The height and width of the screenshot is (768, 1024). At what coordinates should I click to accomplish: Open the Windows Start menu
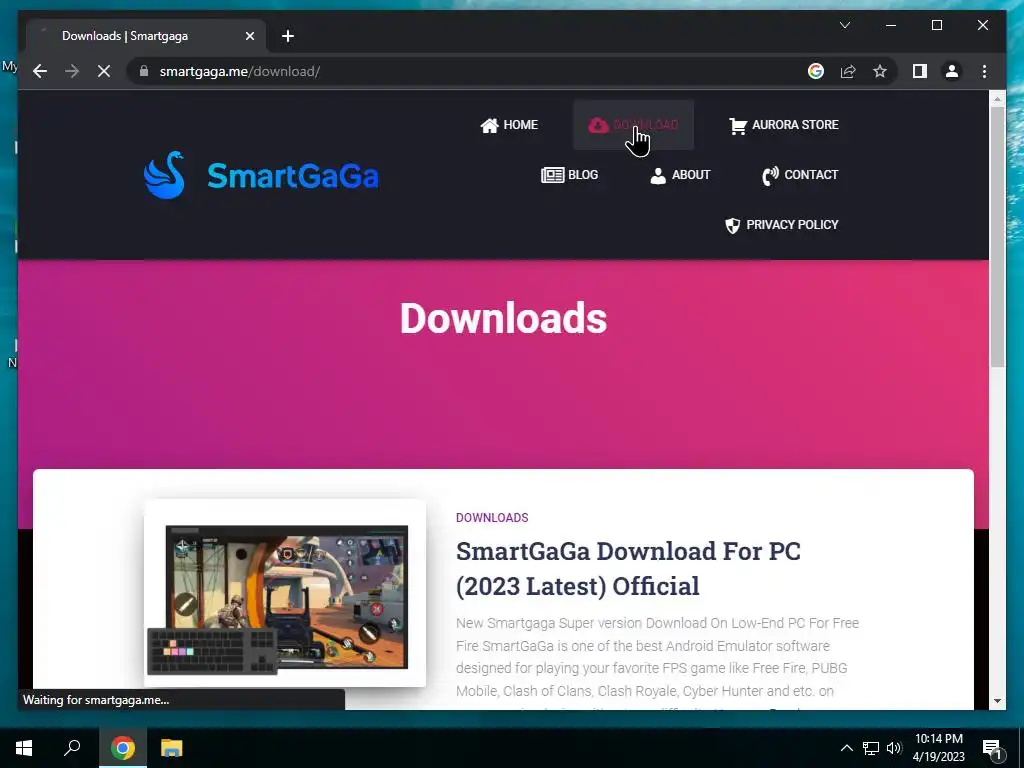click(24, 748)
